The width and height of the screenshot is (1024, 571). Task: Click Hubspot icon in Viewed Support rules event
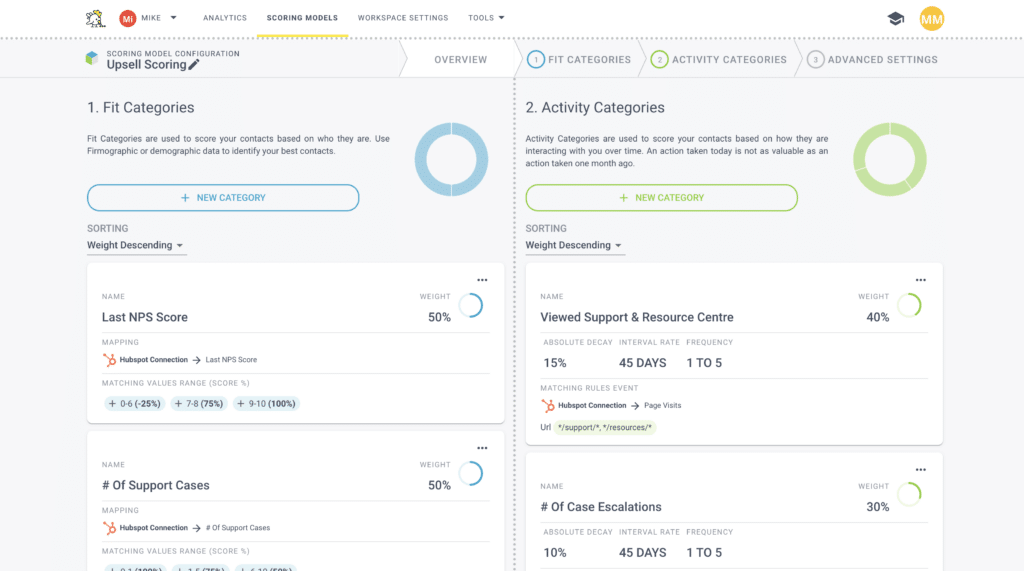coord(548,406)
